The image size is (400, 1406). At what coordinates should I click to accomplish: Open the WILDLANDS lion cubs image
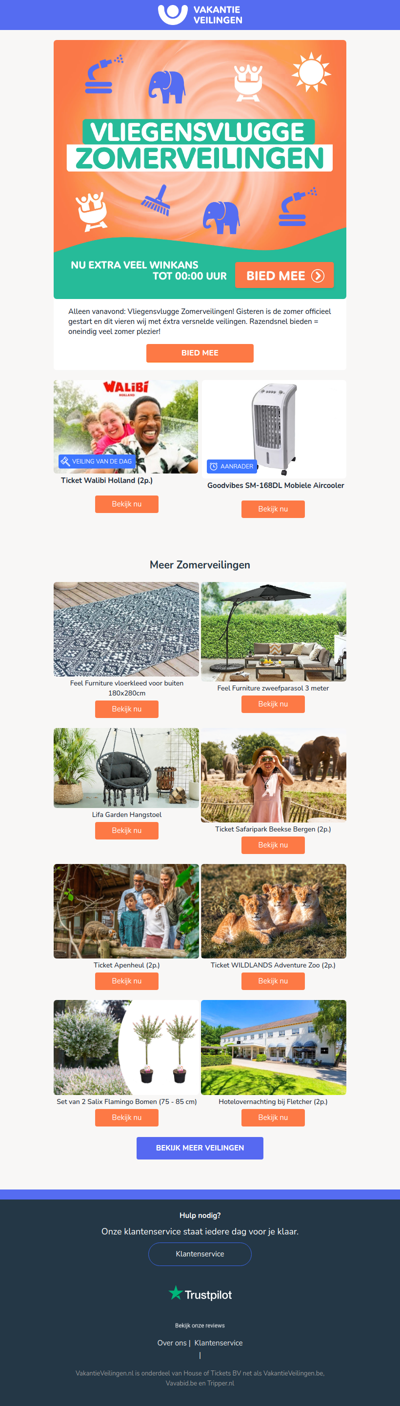(x=274, y=911)
